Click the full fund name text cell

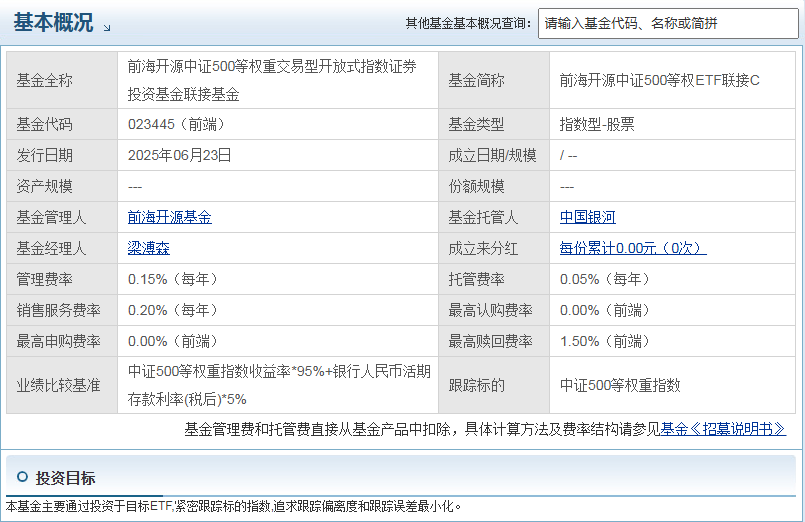pos(278,80)
